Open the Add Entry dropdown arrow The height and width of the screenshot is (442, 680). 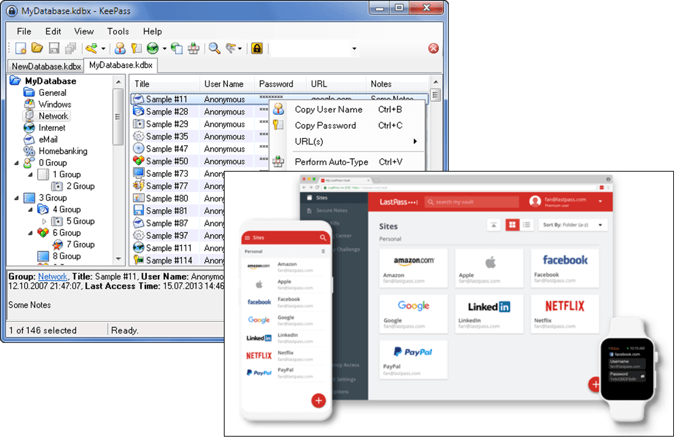click(x=103, y=49)
